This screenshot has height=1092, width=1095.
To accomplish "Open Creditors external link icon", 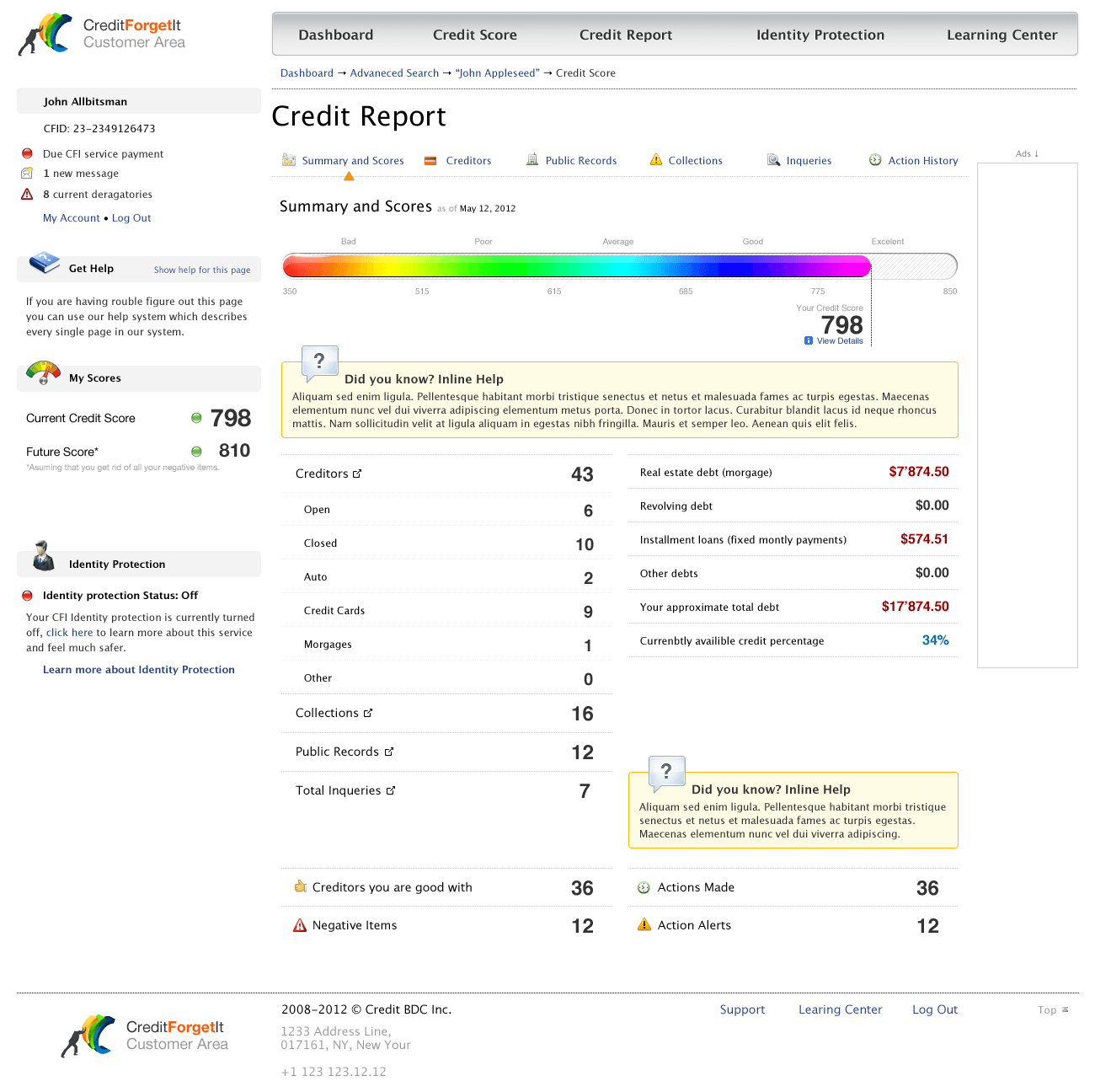I will point(357,474).
